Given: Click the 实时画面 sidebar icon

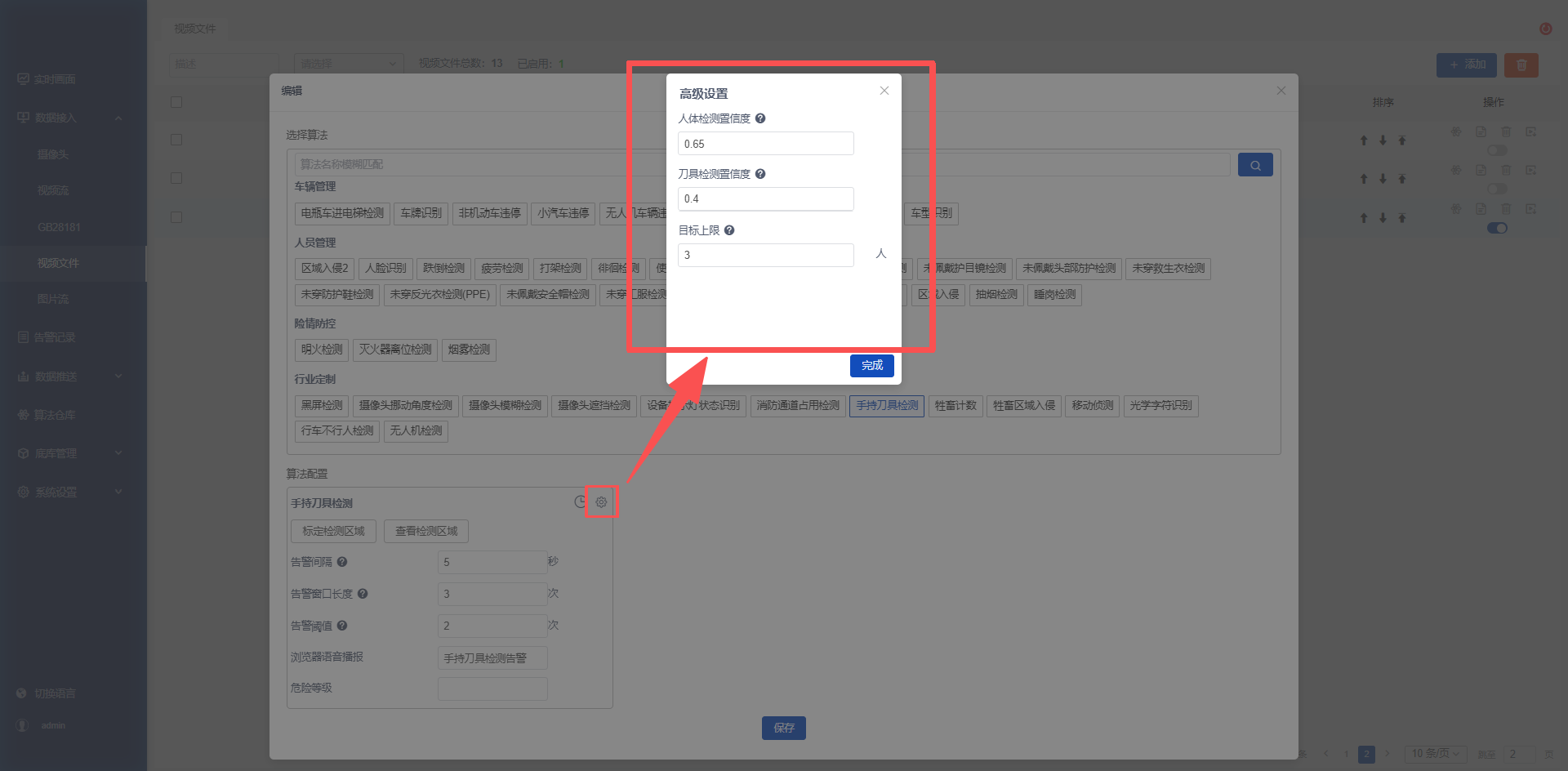Looking at the screenshot, I should pos(23,79).
